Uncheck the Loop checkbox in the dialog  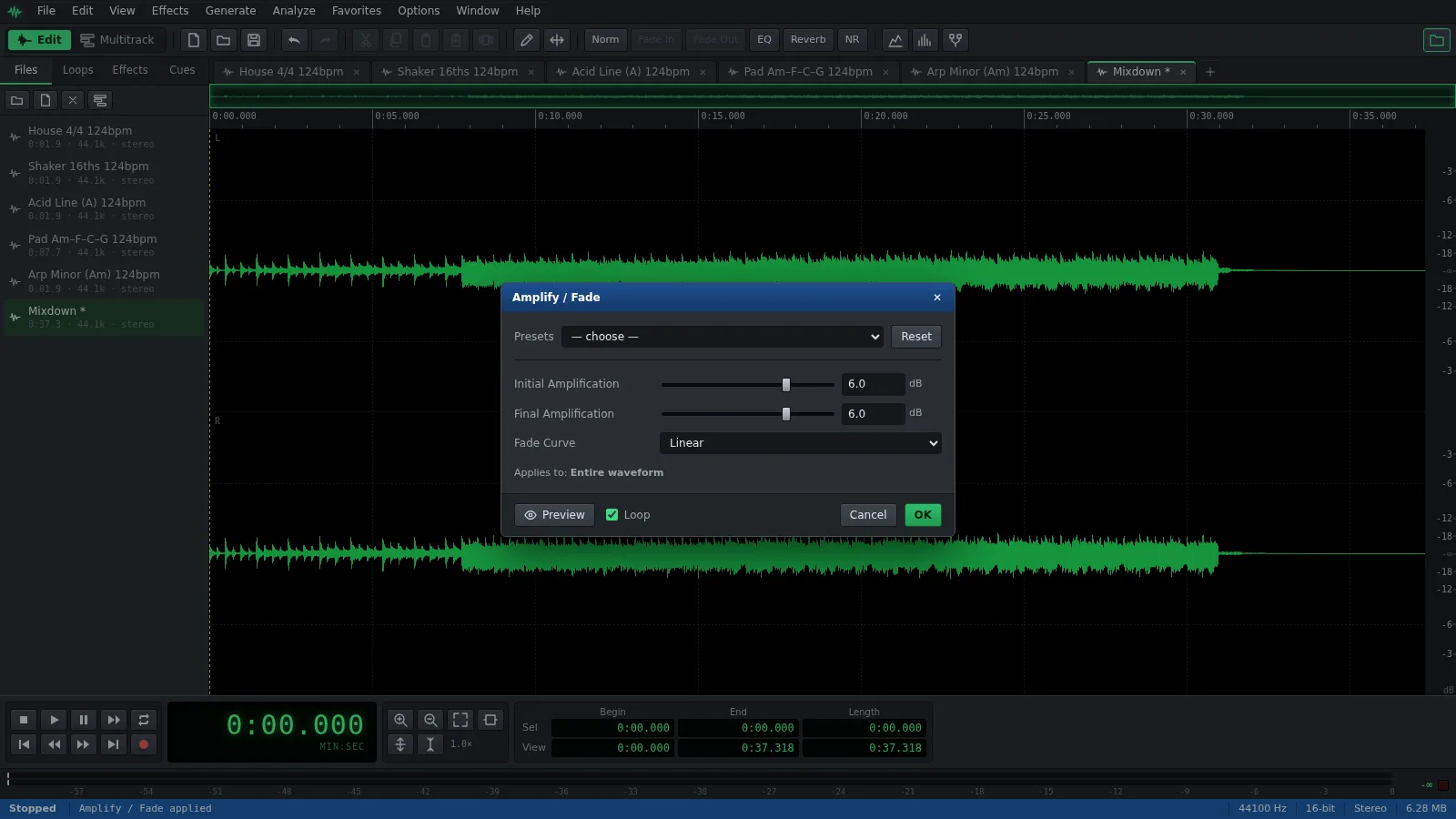pos(612,515)
